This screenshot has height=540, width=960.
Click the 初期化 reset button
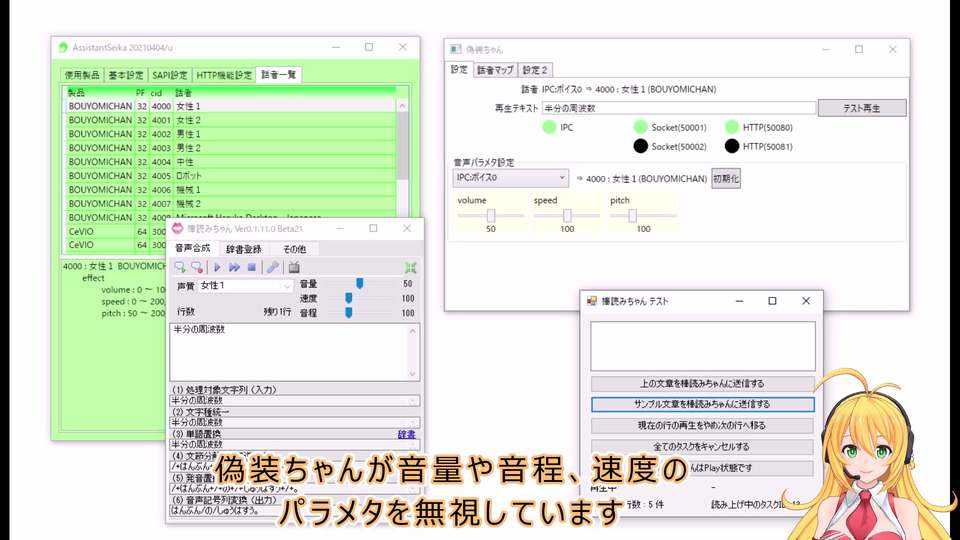coord(726,178)
